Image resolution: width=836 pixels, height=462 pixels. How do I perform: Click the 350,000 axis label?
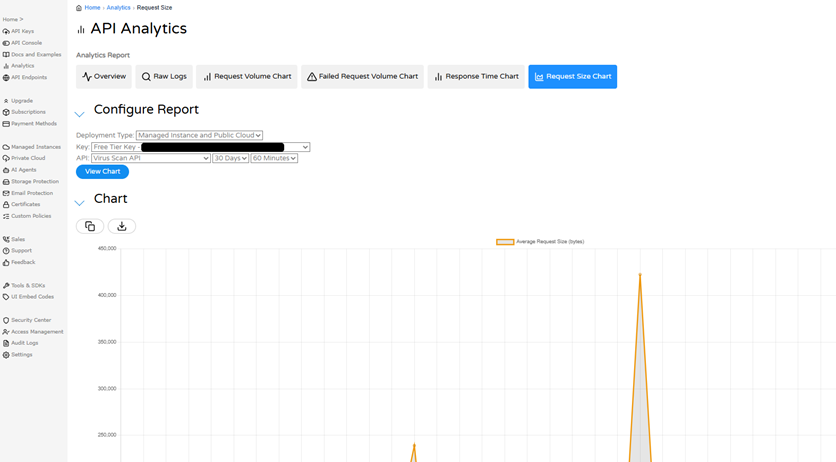coord(107,342)
